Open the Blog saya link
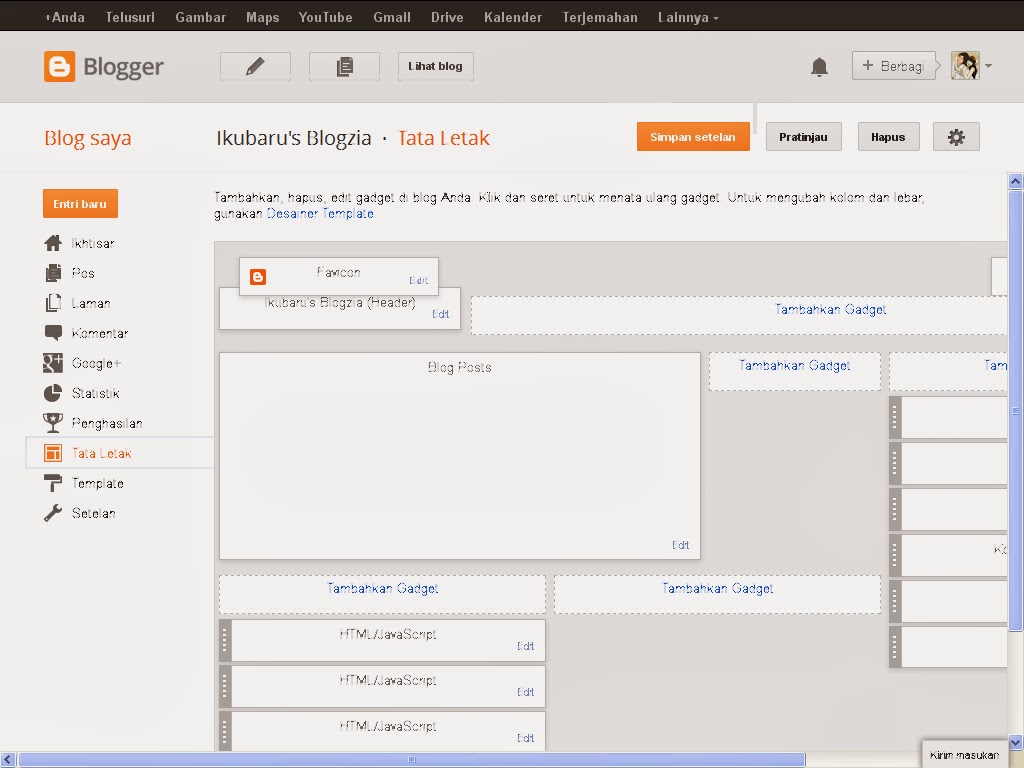1024x768 pixels. click(x=88, y=138)
